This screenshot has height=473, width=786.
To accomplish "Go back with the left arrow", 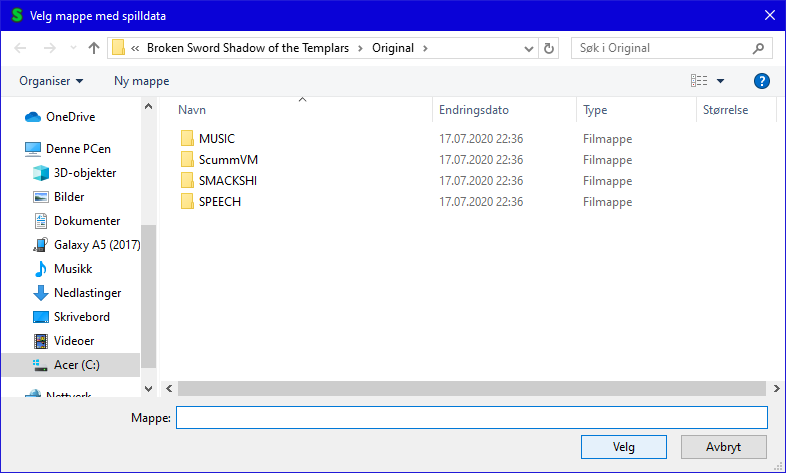I will pos(20,48).
